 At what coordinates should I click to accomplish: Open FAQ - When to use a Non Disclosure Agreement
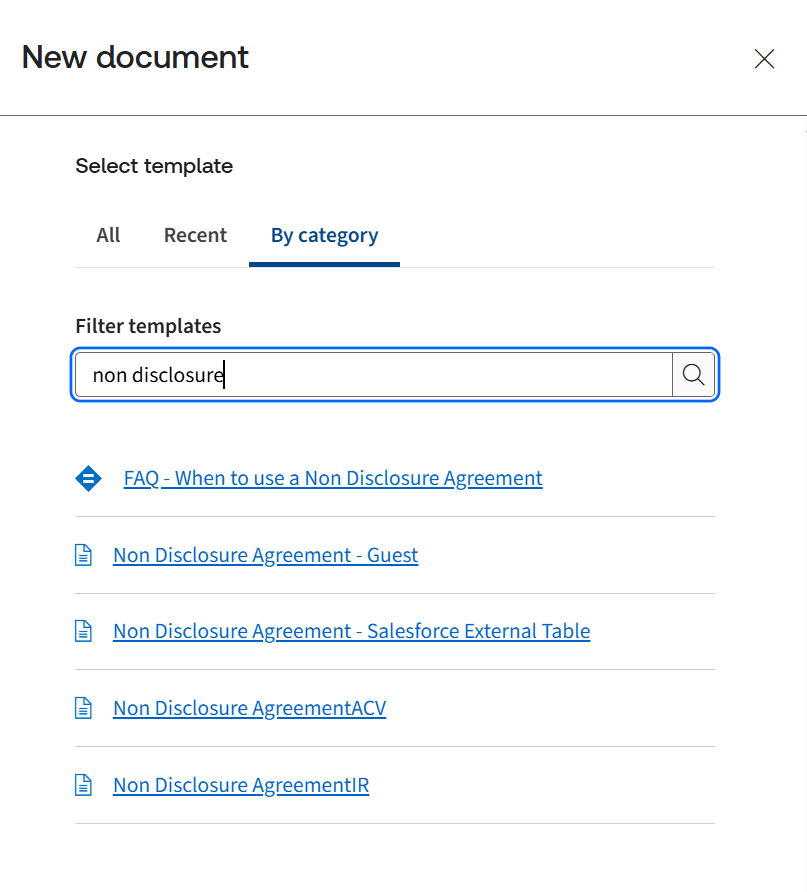pos(332,478)
